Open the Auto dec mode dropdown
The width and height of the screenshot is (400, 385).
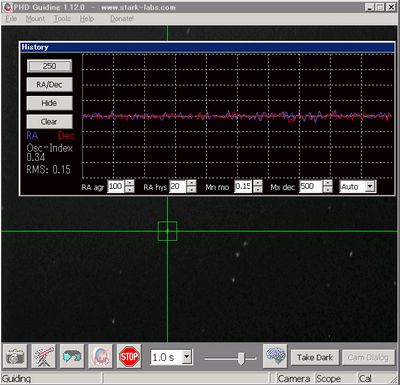tap(370, 187)
